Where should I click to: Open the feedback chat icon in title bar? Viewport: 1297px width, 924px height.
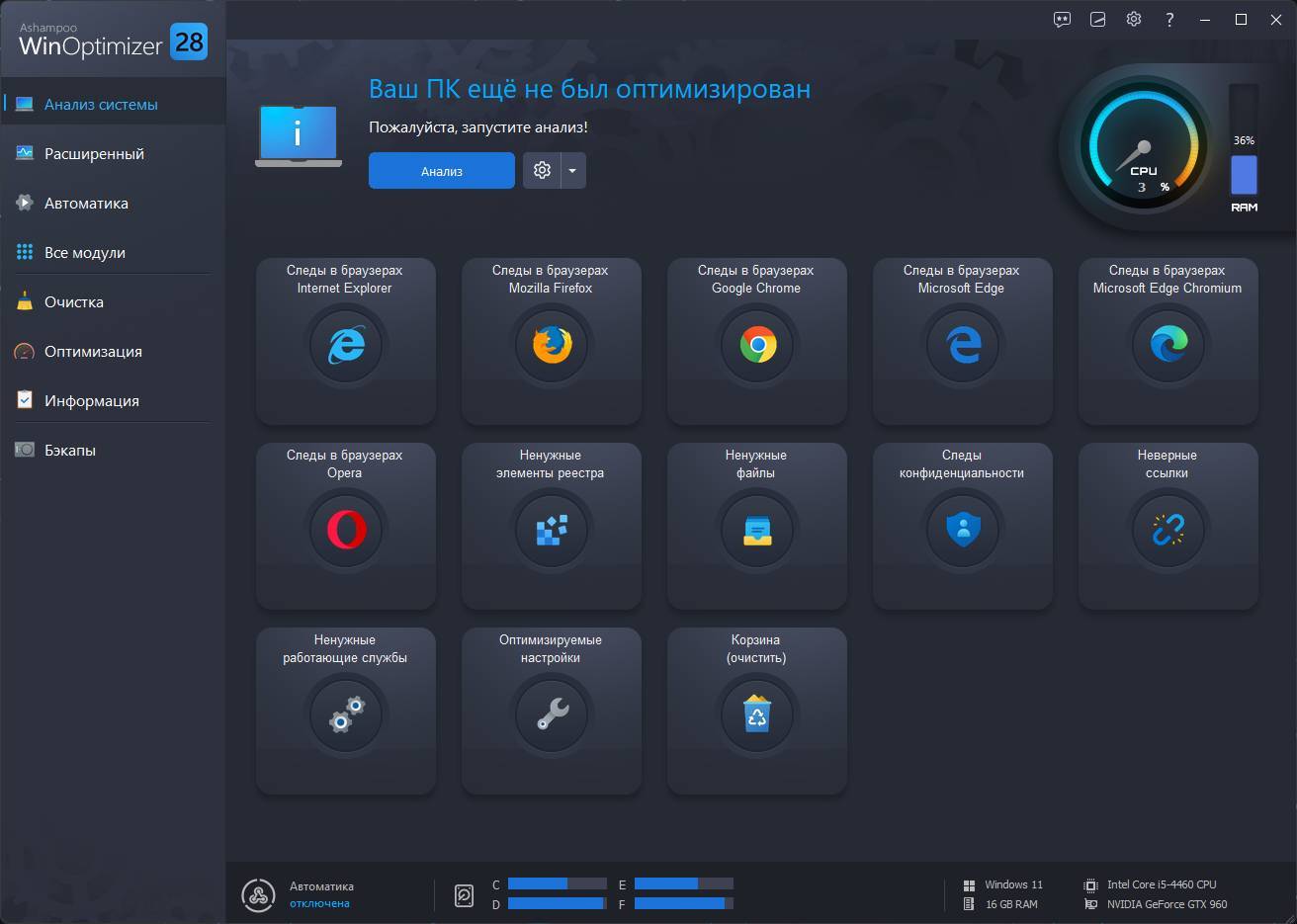[1062, 19]
